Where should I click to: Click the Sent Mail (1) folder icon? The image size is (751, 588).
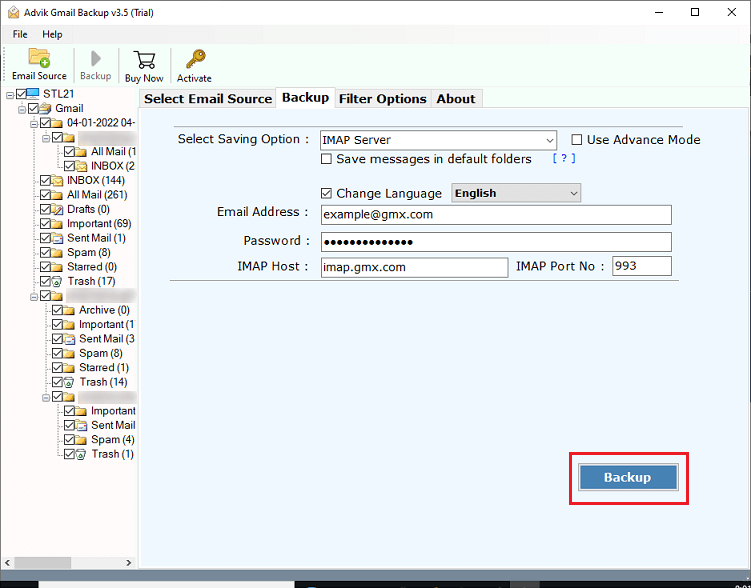[x=57, y=238]
